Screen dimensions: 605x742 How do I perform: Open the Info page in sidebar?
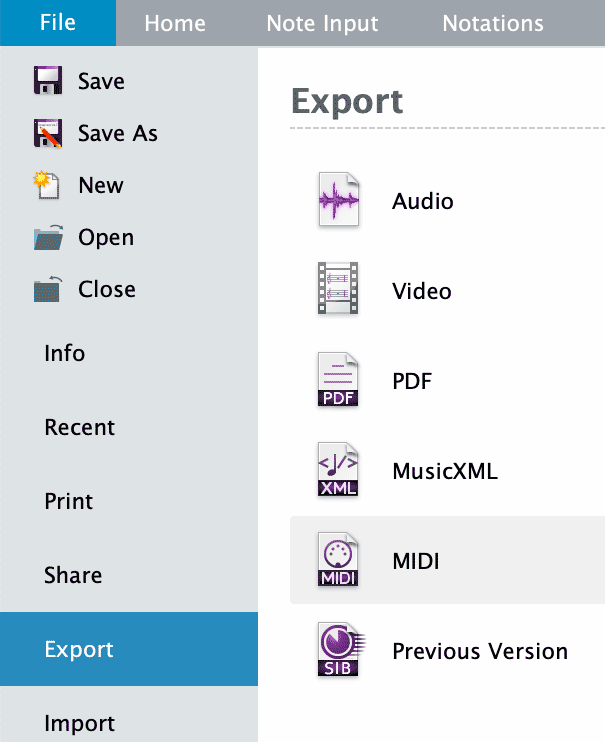(x=65, y=353)
